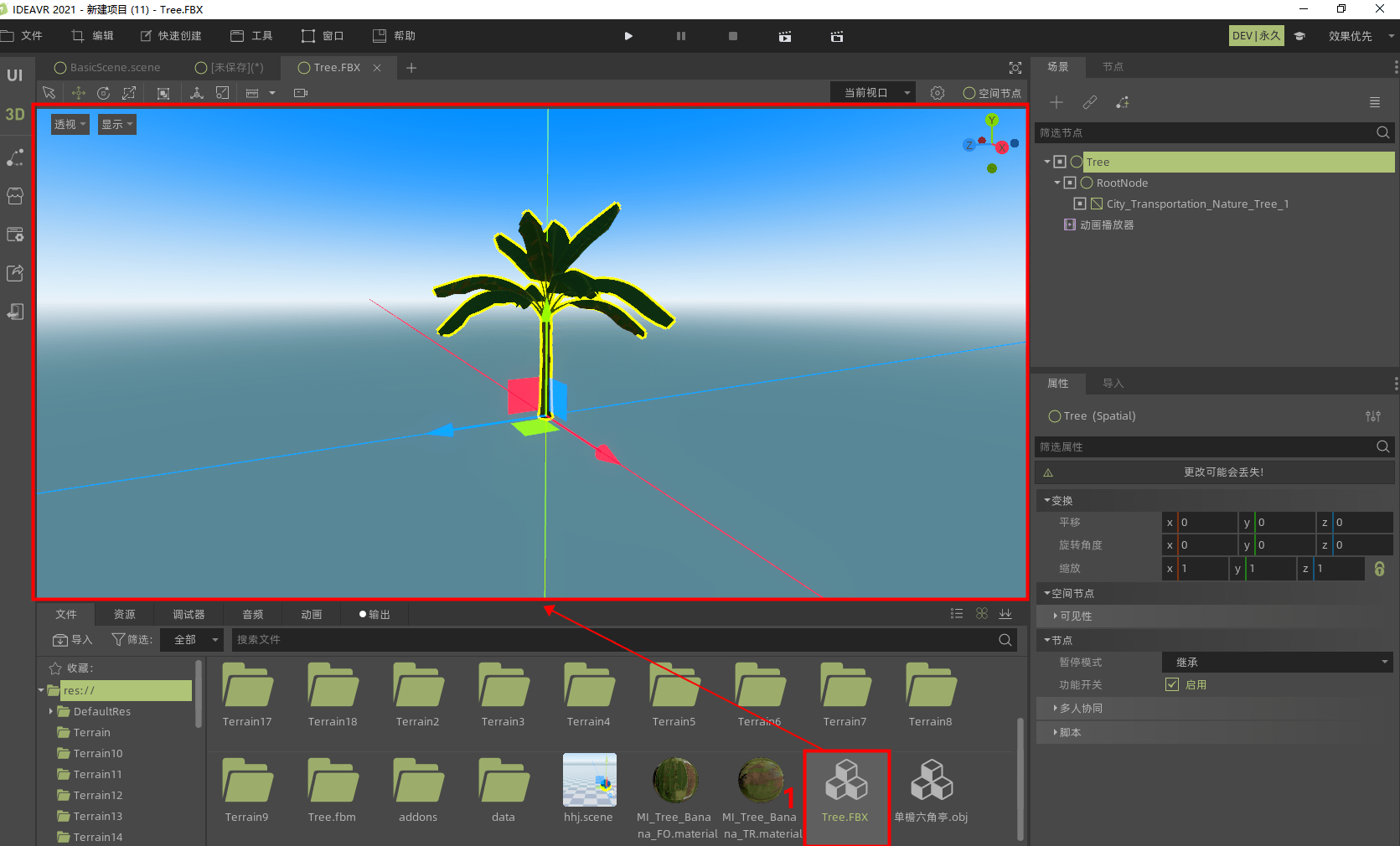Click the learning cap icon in top bar
The image size is (1400, 846).
[x=1299, y=36]
